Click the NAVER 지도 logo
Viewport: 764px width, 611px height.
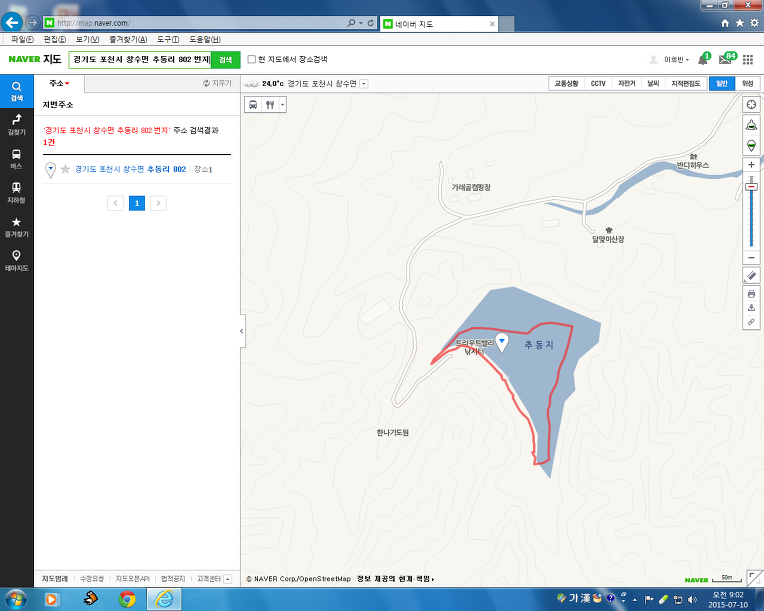pos(35,59)
